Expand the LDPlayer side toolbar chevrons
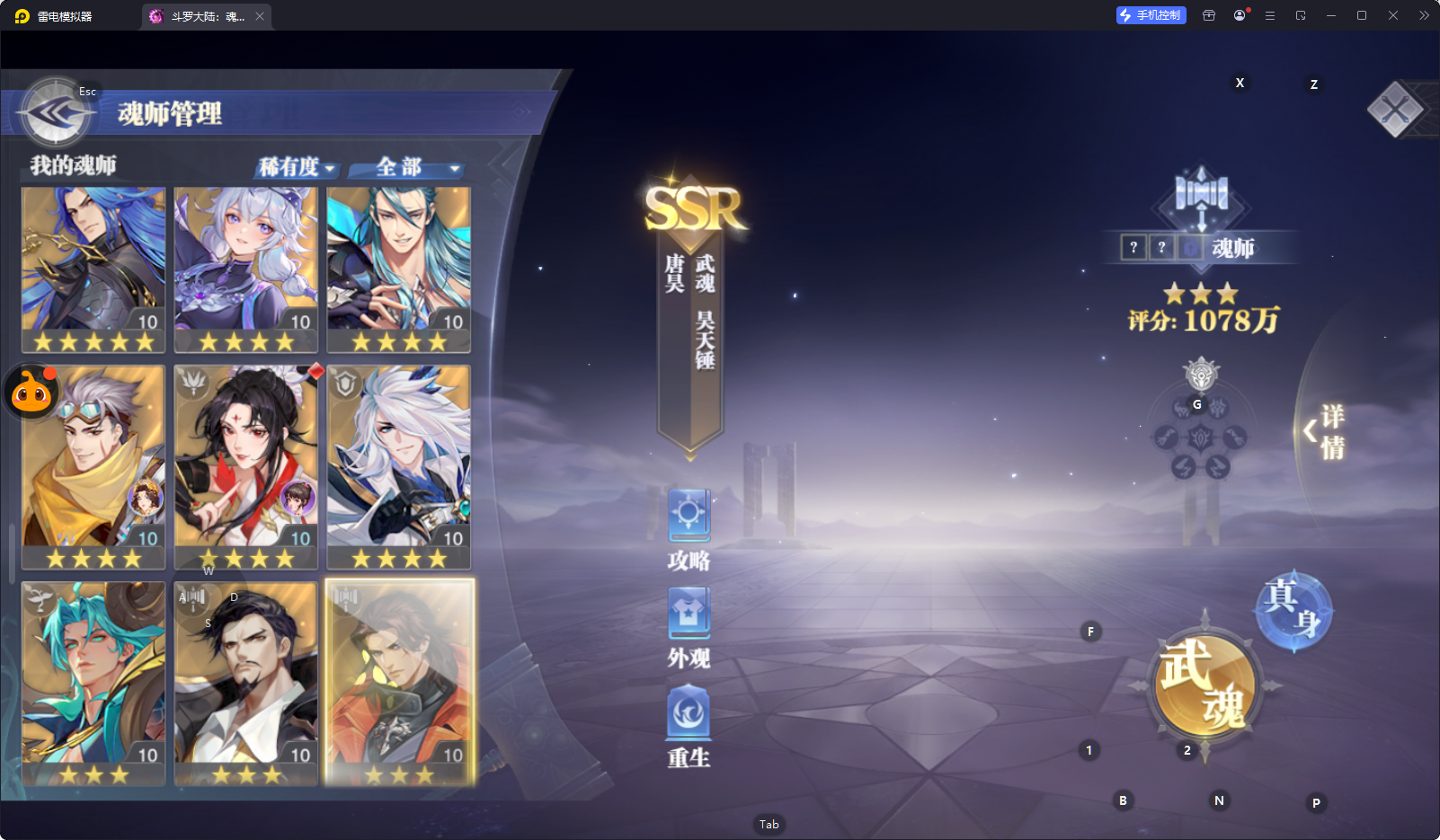 point(1424,15)
